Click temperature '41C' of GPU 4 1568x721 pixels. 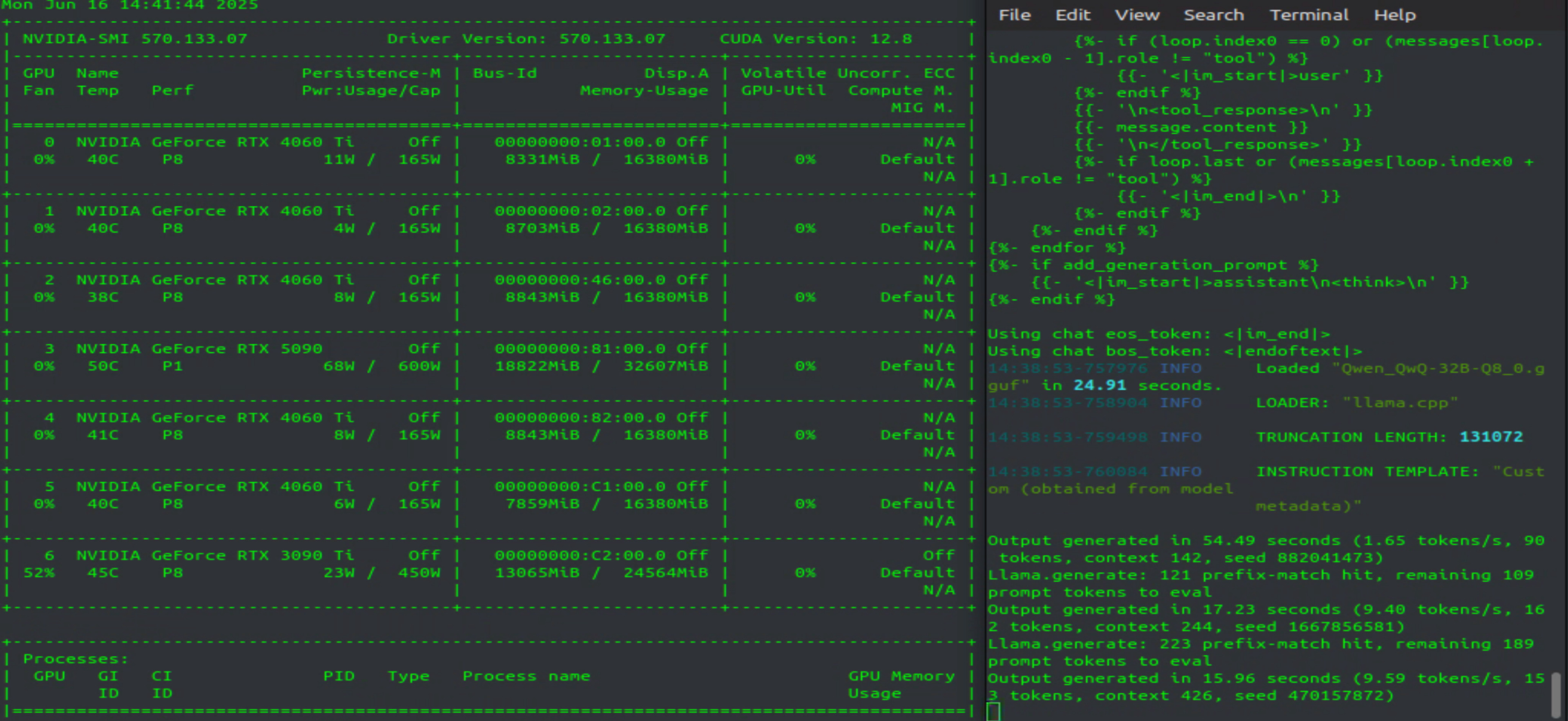point(103,434)
